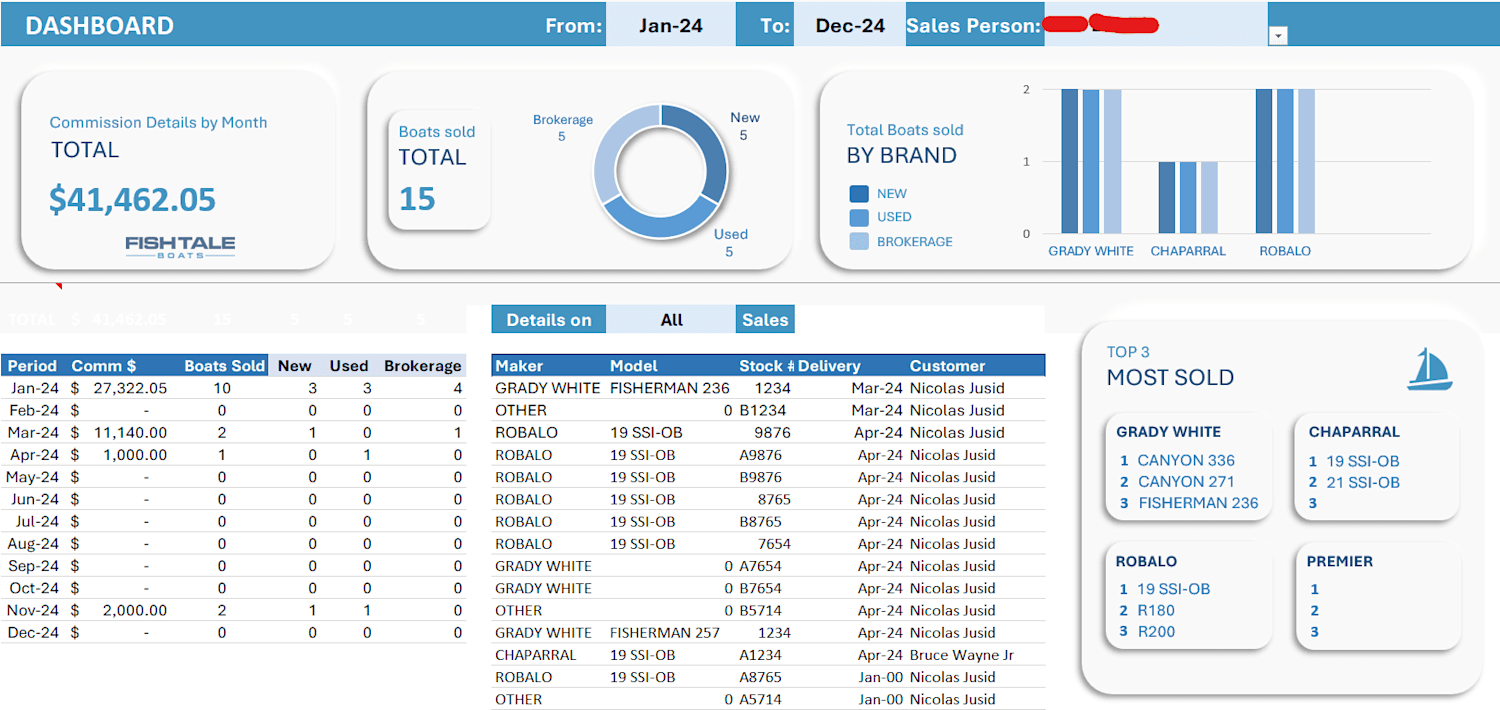Click the sailboat icon in Most Sold panel
The width and height of the screenshot is (1500, 710).
pyautogui.click(x=1429, y=370)
